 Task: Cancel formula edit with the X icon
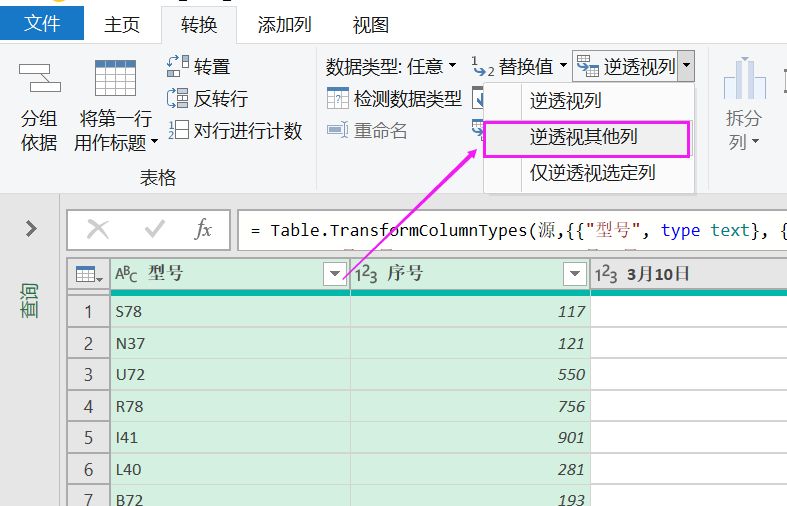coord(98,230)
